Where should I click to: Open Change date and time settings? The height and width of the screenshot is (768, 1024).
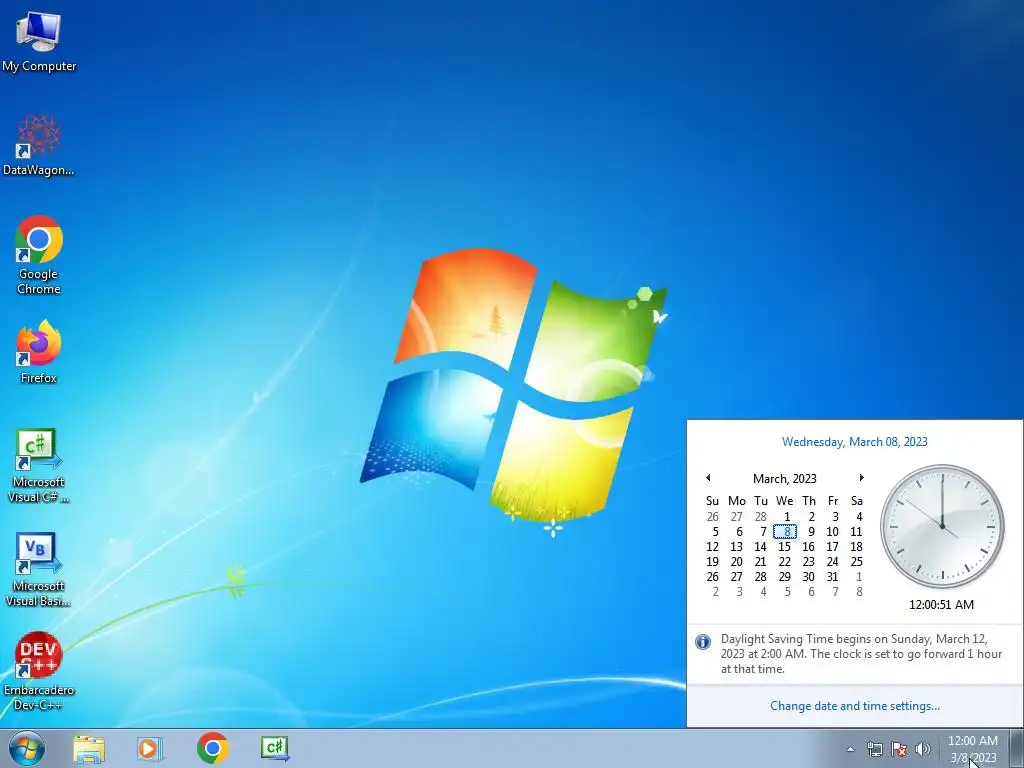[854, 706]
